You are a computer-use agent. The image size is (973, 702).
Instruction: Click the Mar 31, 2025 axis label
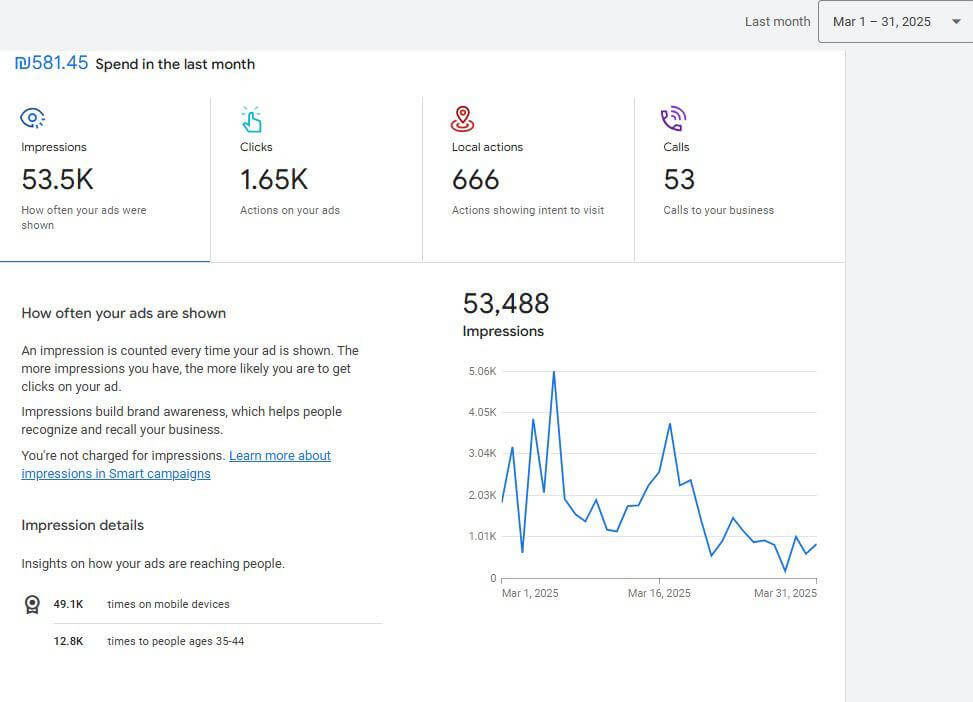(785, 593)
